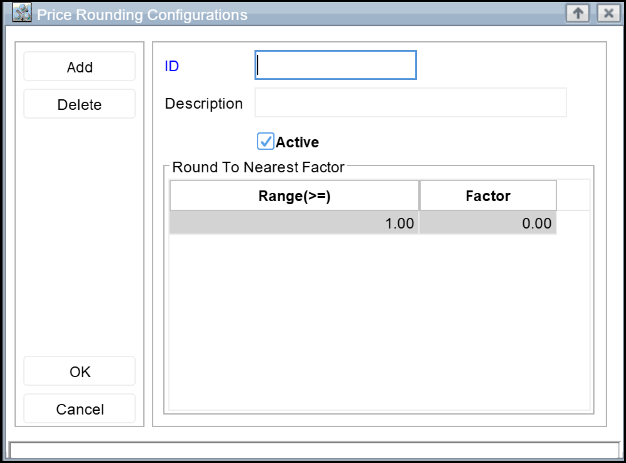The image size is (626, 463).
Task: Click the up-arrow button in the title bar
Action: [x=577, y=14]
